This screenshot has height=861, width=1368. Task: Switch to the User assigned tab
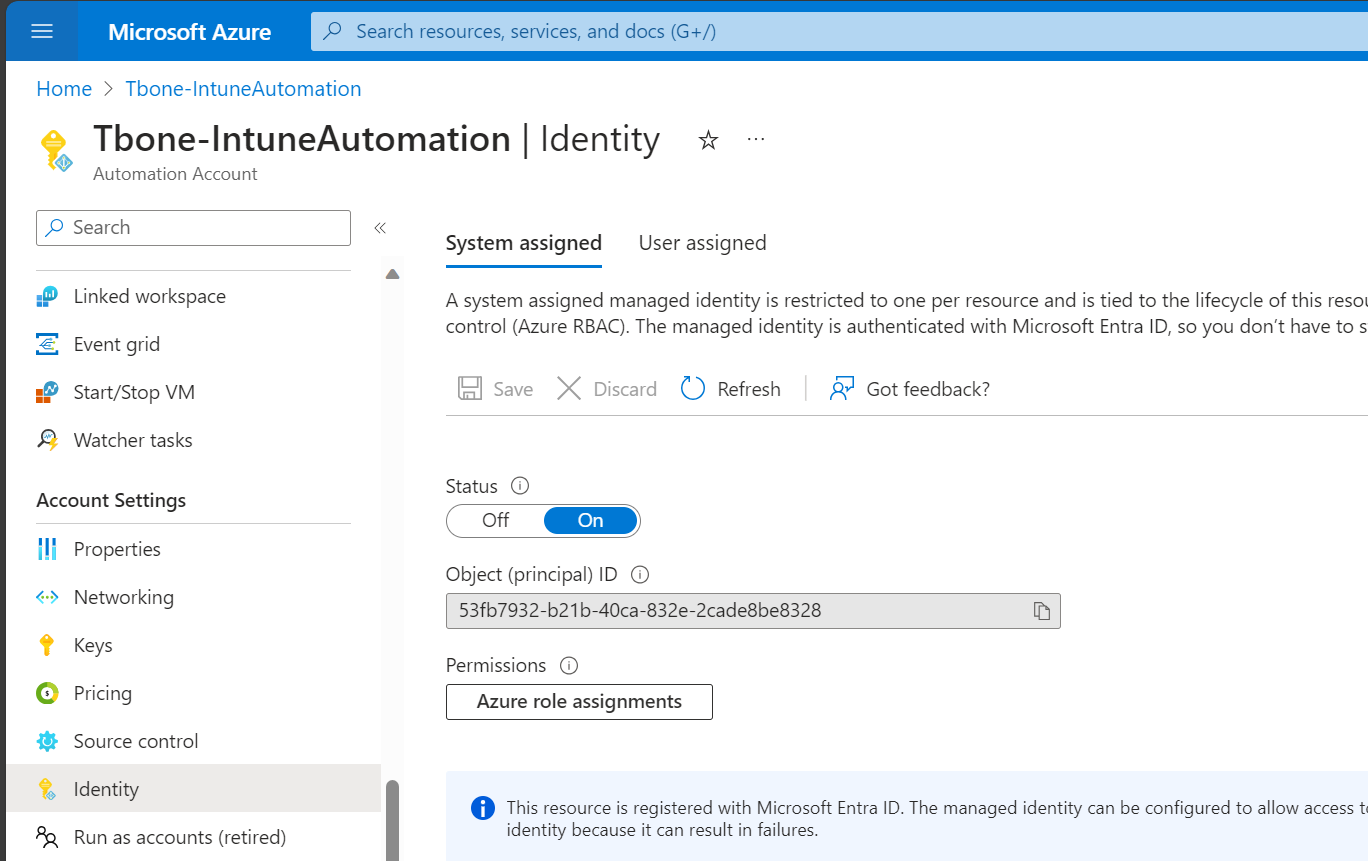click(702, 243)
